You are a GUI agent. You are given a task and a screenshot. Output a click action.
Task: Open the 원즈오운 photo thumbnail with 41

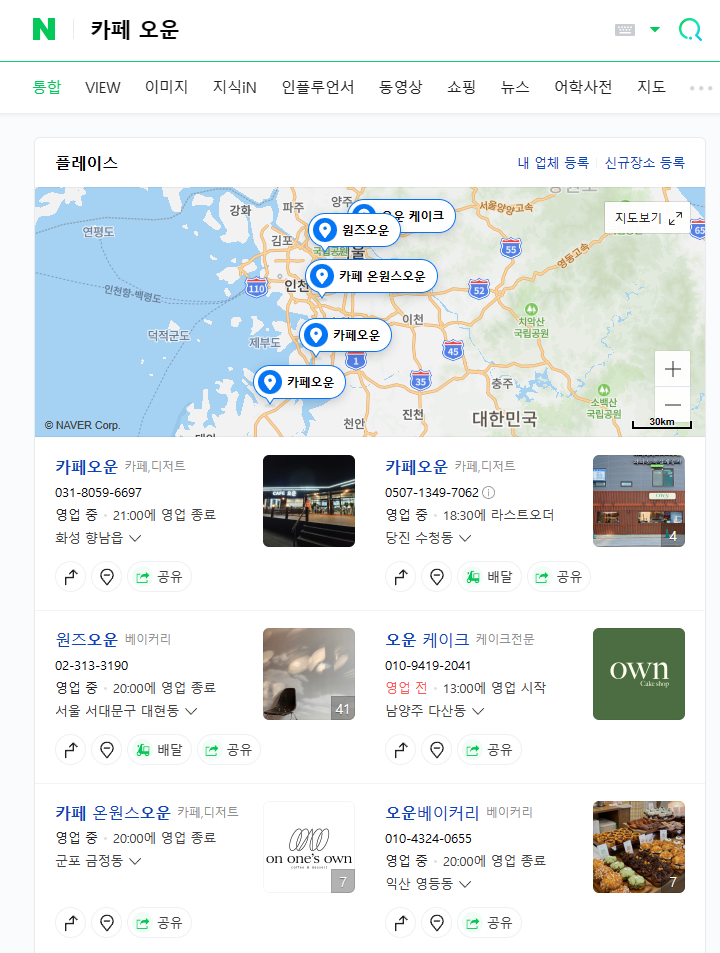click(309, 674)
